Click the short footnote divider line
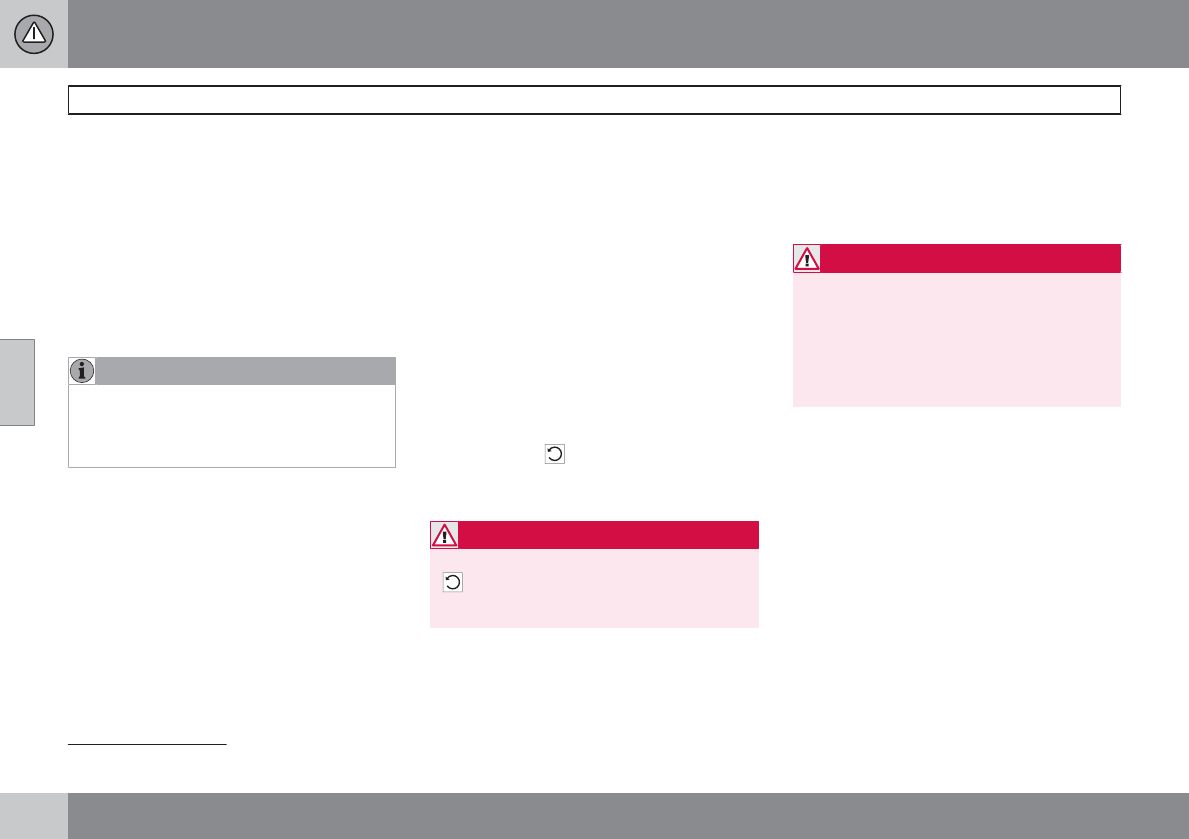The height and width of the screenshot is (839, 1189). (148, 744)
